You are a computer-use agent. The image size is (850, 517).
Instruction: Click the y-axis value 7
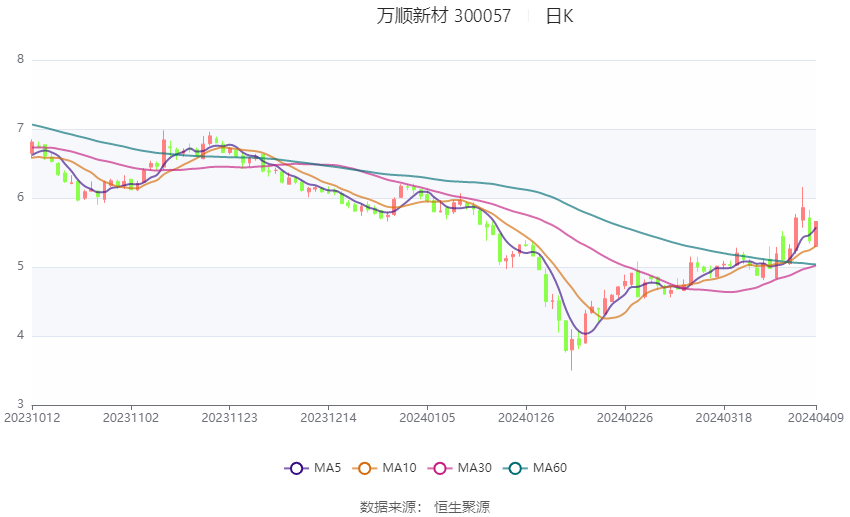[21, 128]
